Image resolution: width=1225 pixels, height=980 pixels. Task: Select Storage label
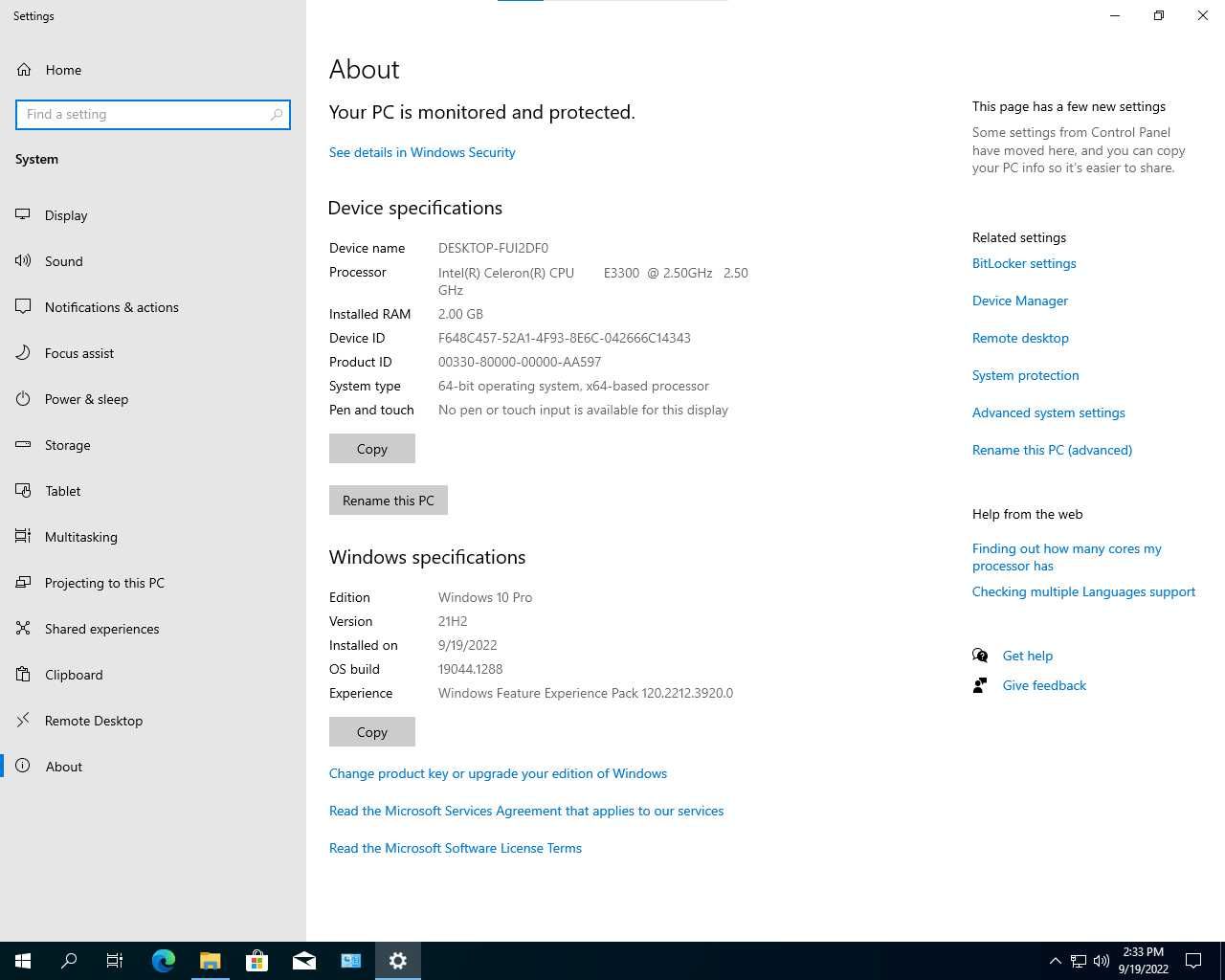[68, 445]
